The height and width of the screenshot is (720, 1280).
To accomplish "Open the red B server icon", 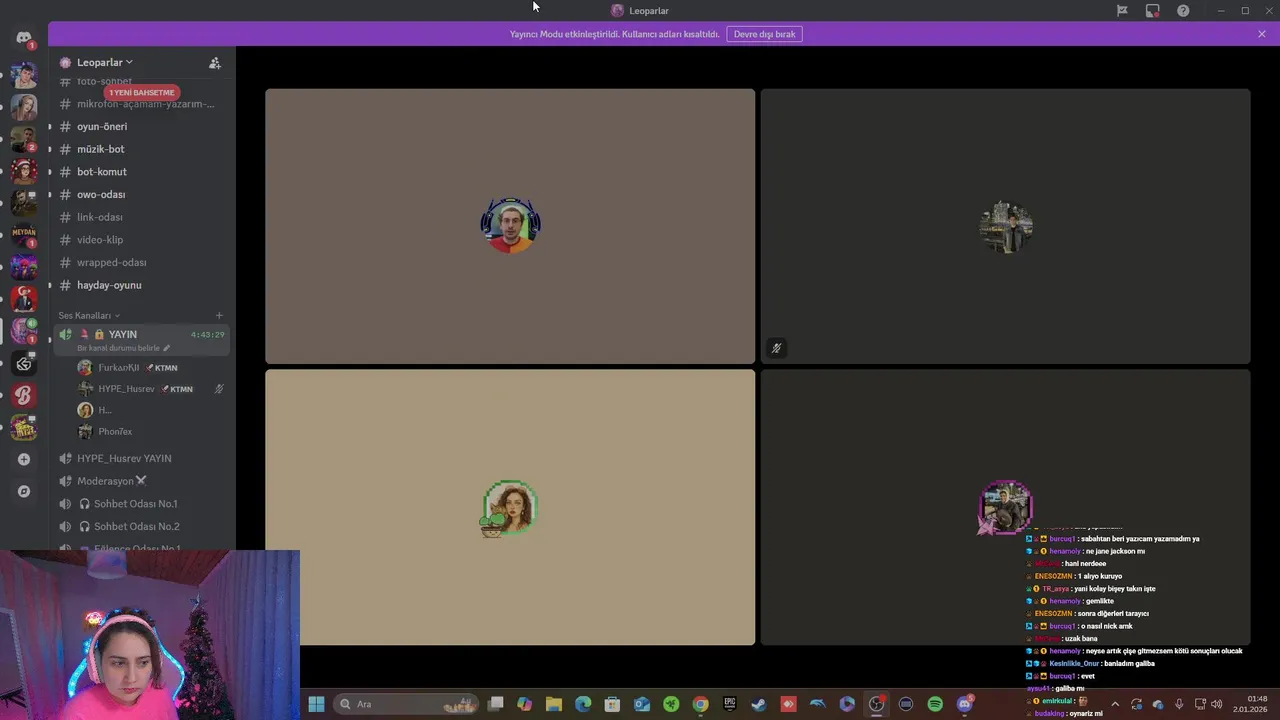I will click(24, 395).
